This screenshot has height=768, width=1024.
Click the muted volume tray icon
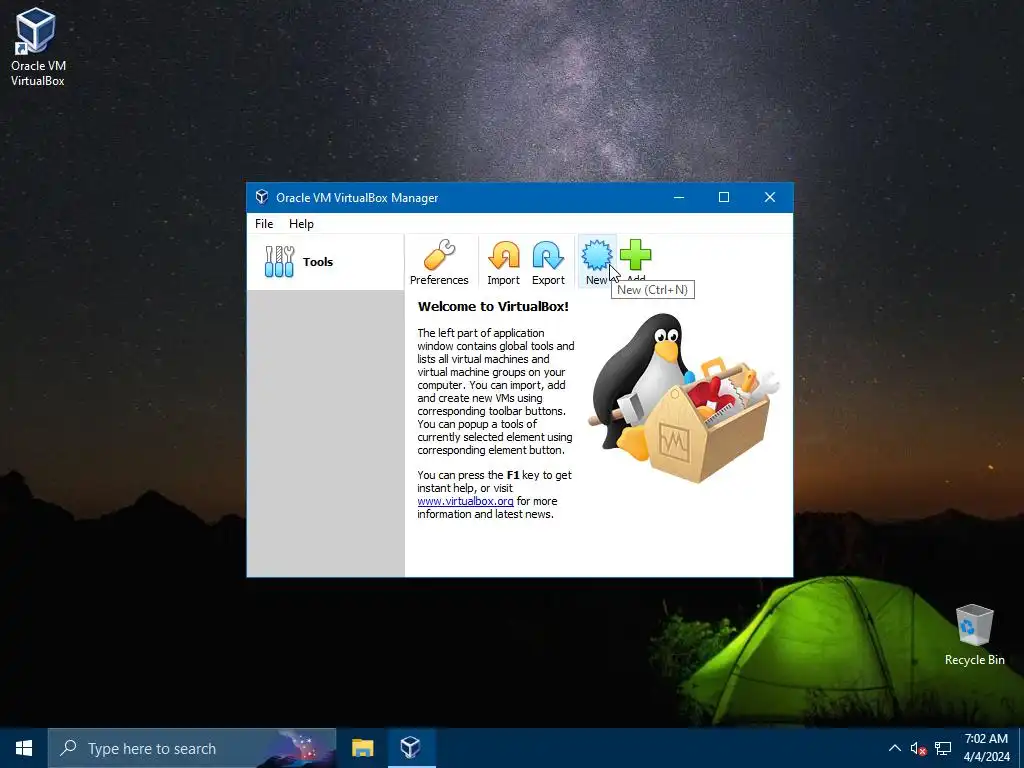coord(918,748)
